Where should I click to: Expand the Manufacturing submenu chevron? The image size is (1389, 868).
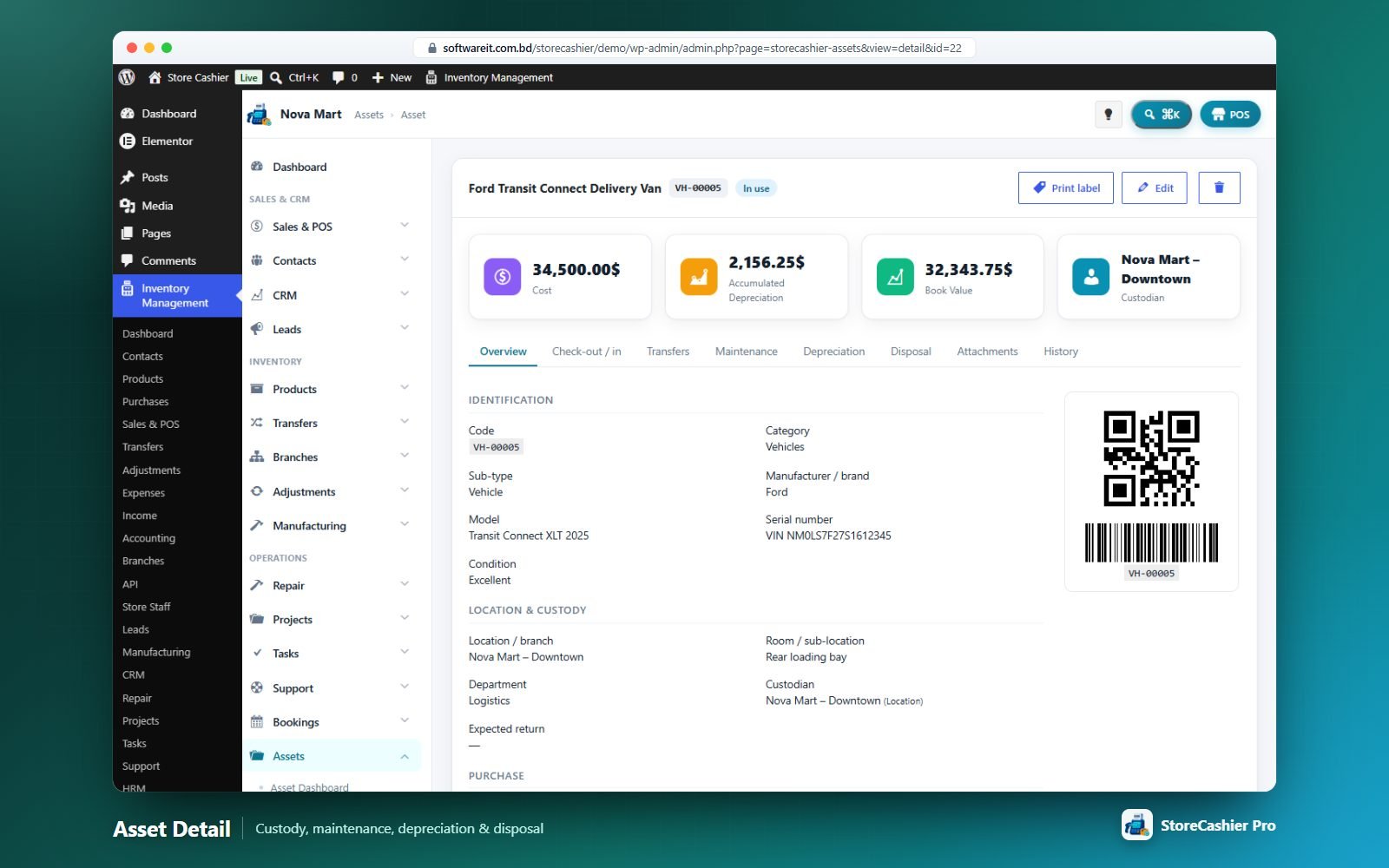point(405,525)
